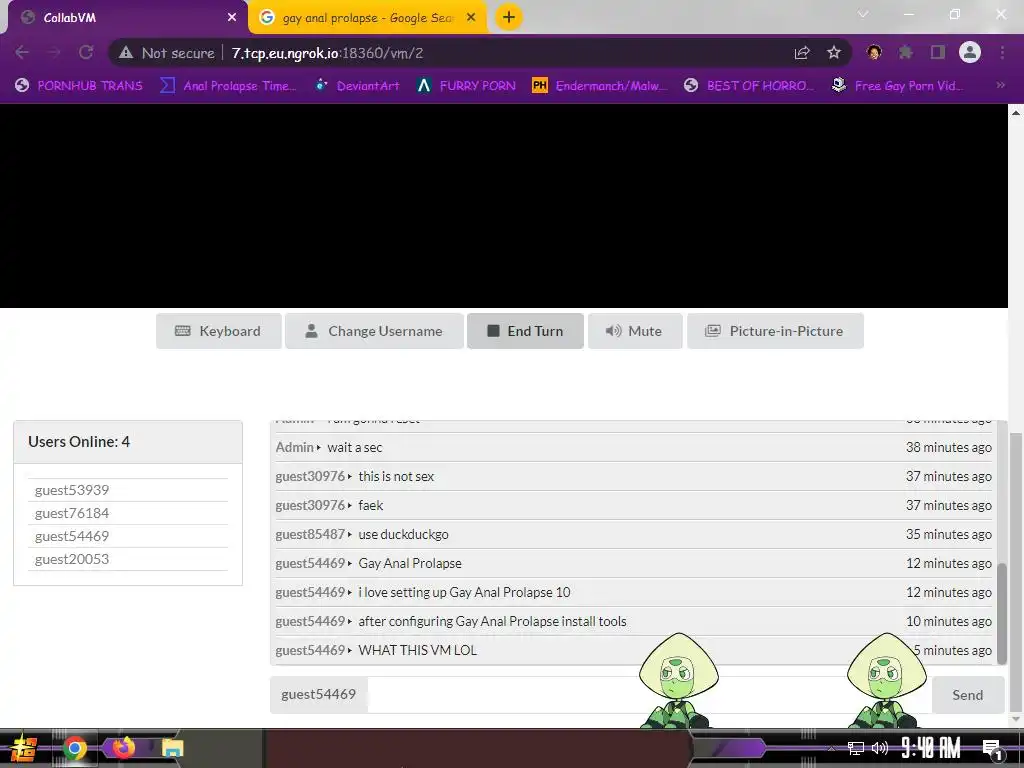This screenshot has height=768, width=1024.
Task: Mute the VM audio
Action: 635,331
